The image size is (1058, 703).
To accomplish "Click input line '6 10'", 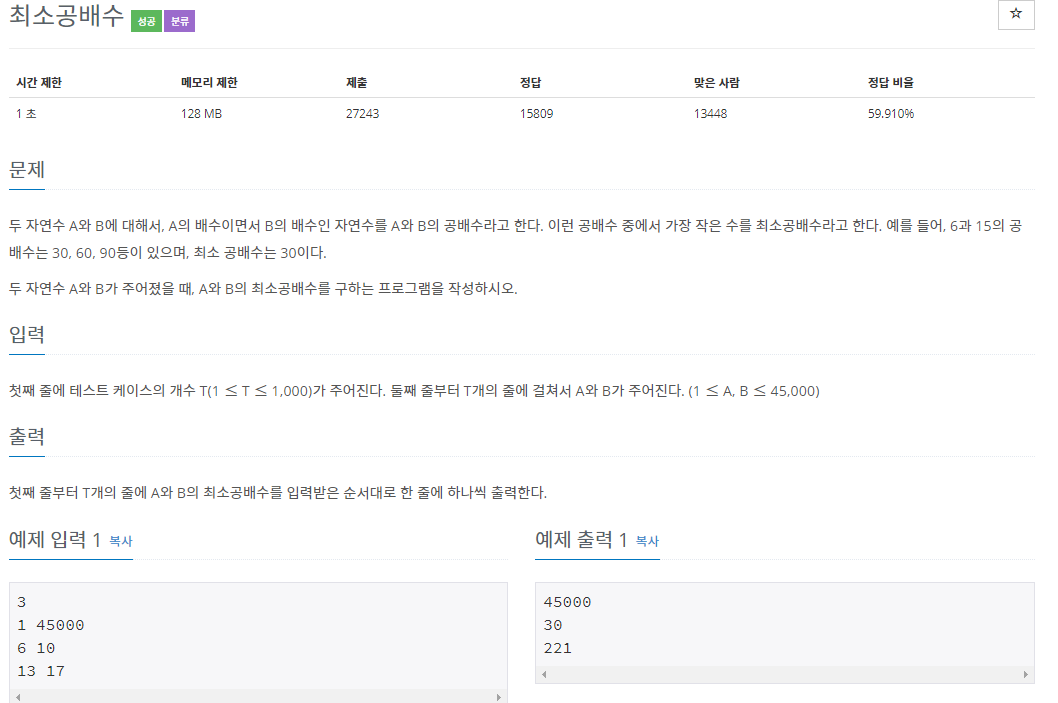I will coord(36,648).
